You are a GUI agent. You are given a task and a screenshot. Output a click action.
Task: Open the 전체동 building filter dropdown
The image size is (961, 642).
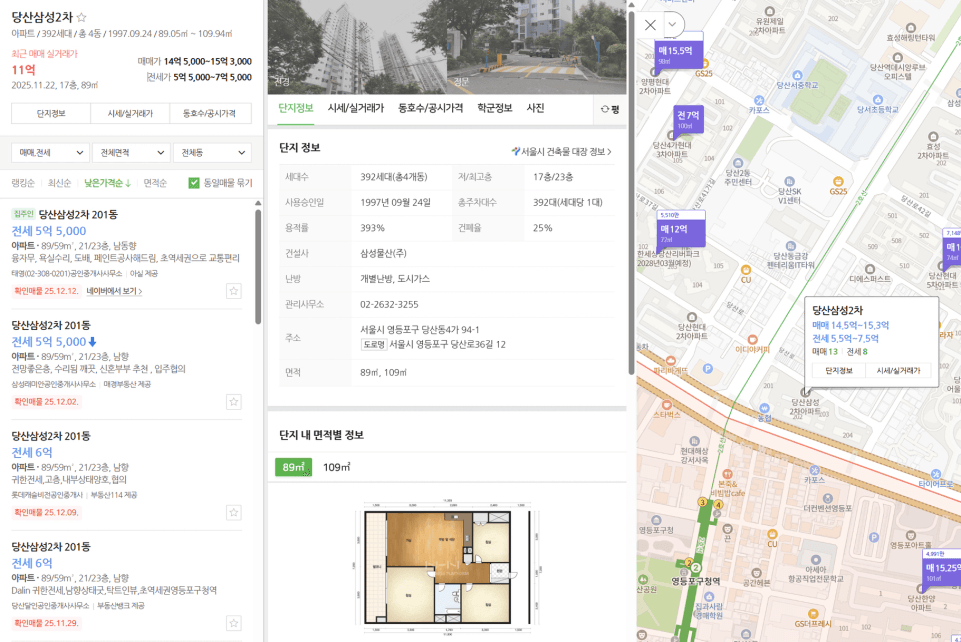click(x=211, y=153)
